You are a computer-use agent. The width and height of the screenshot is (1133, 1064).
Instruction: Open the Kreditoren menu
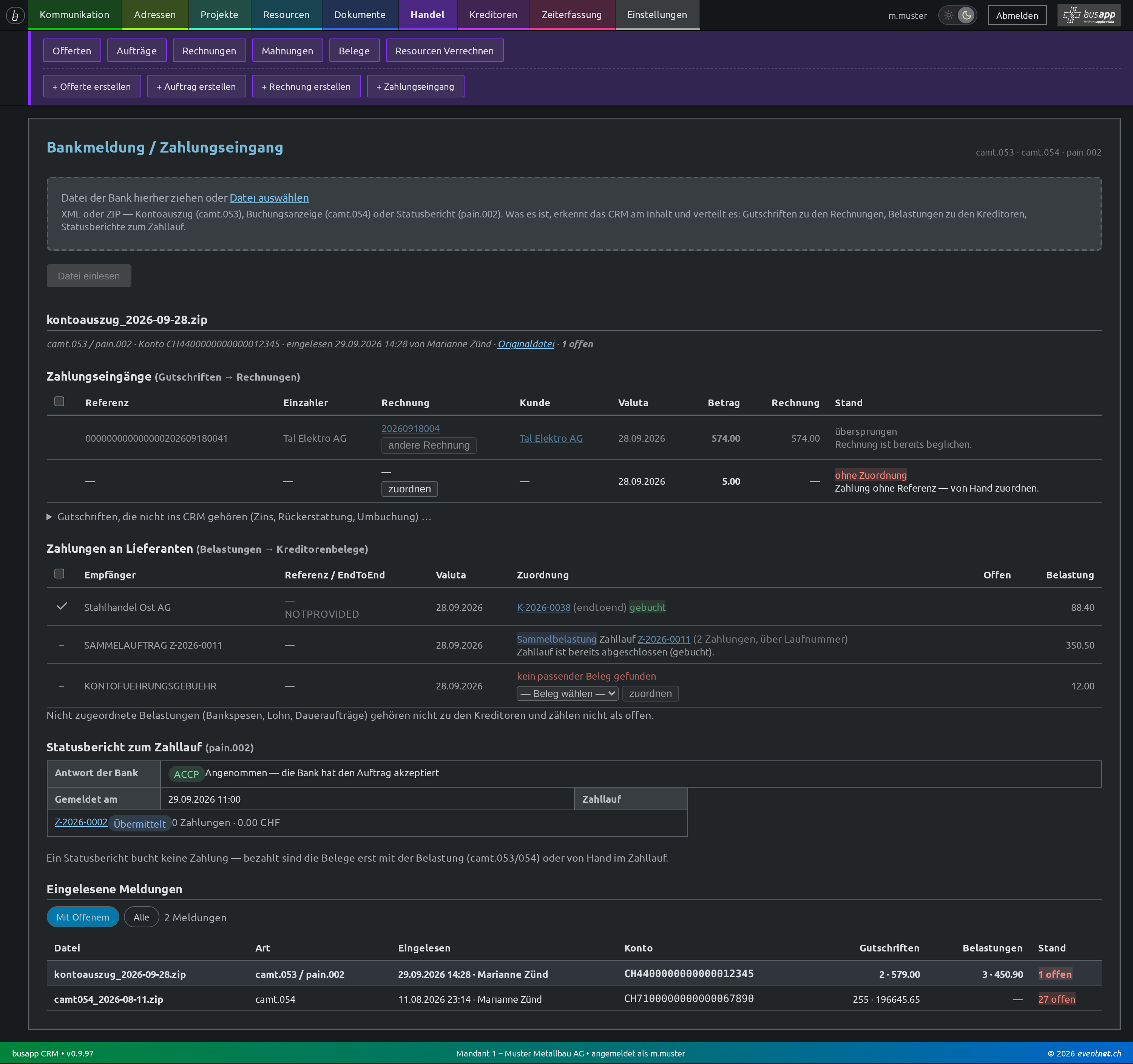[x=494, y=15]
